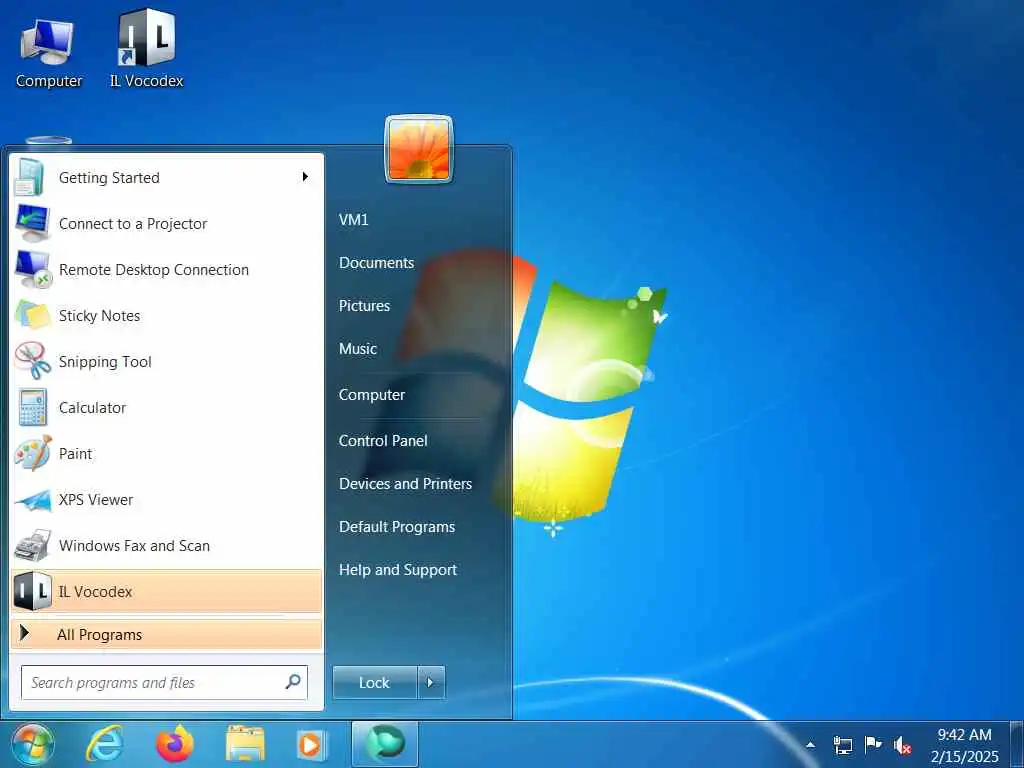Click the XPS Viewer paper plane icon
The height and width of the screenshot is (768, 1024).
pyautogui.click(x=33, y=500)
